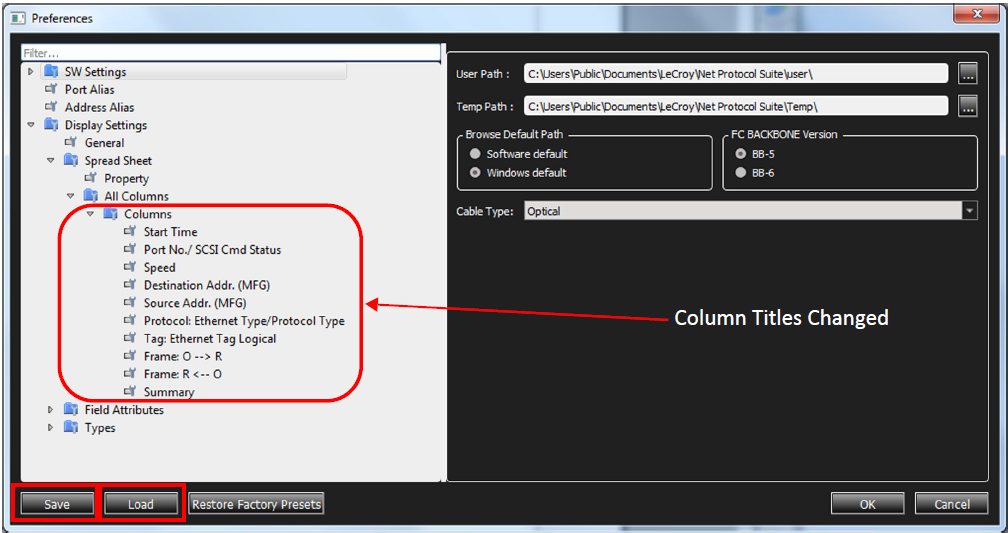Click the SW Settings folder icon

[x=51, y=71]
